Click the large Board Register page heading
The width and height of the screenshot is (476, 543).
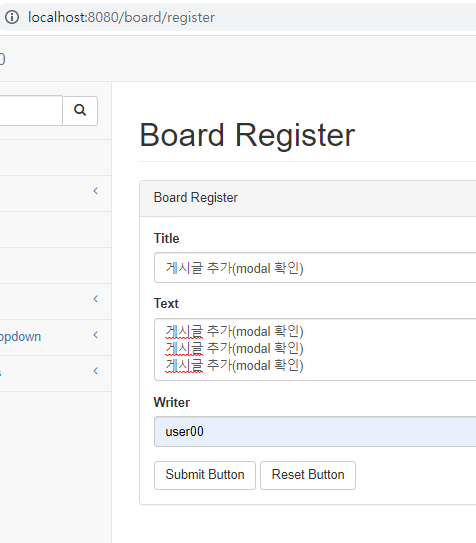coord(247,135)
